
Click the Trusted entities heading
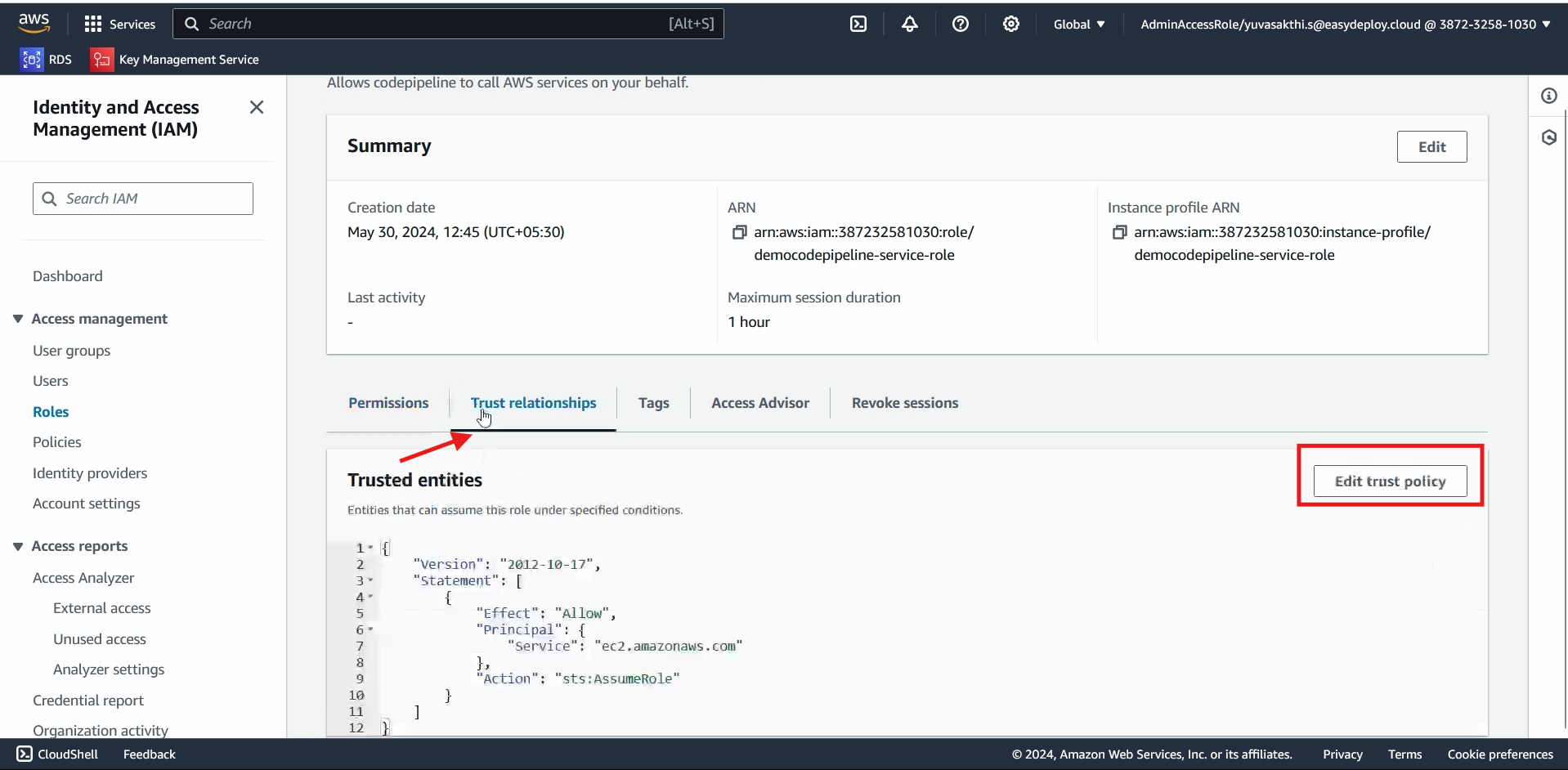point(414,480)
